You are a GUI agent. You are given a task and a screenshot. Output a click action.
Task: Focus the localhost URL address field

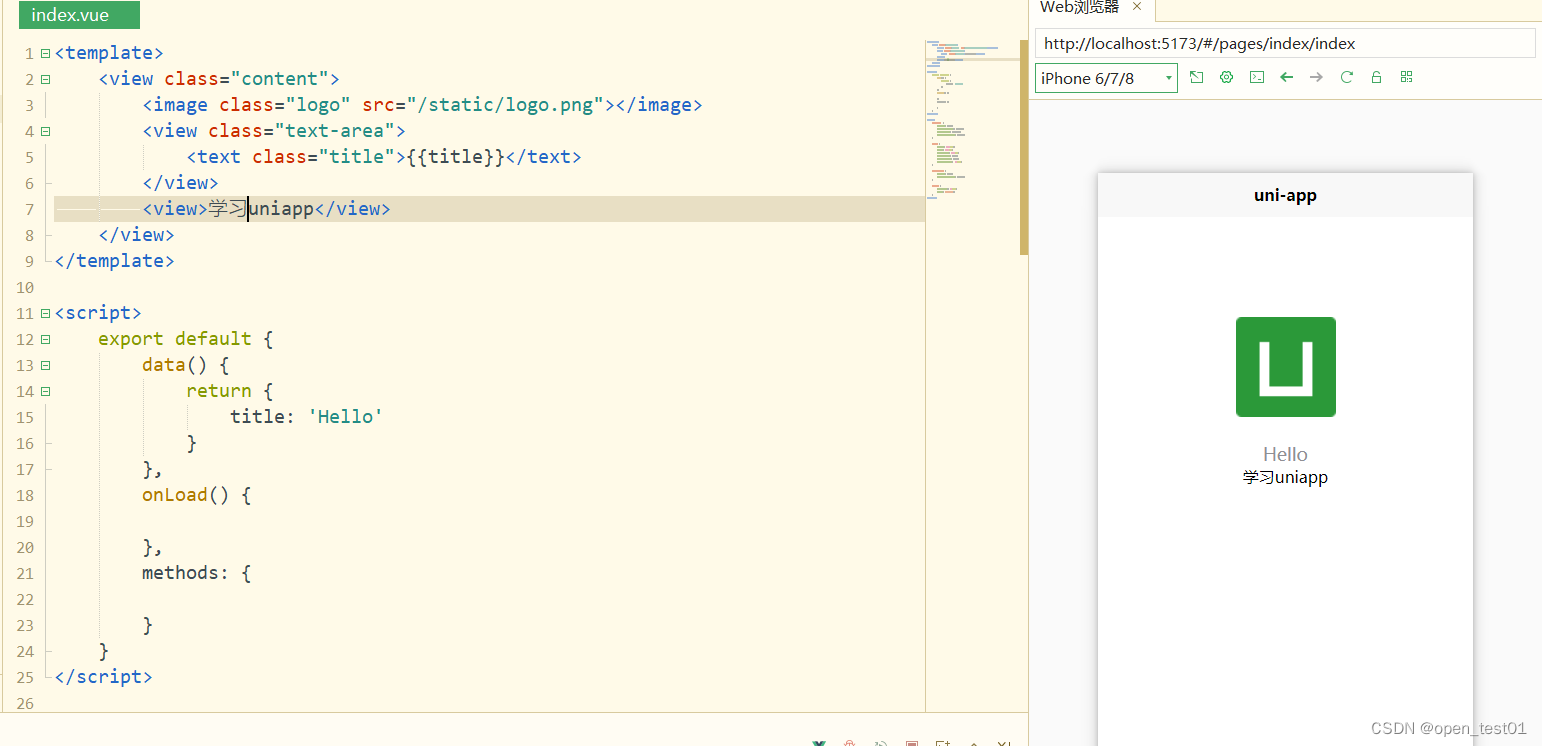1285,43
